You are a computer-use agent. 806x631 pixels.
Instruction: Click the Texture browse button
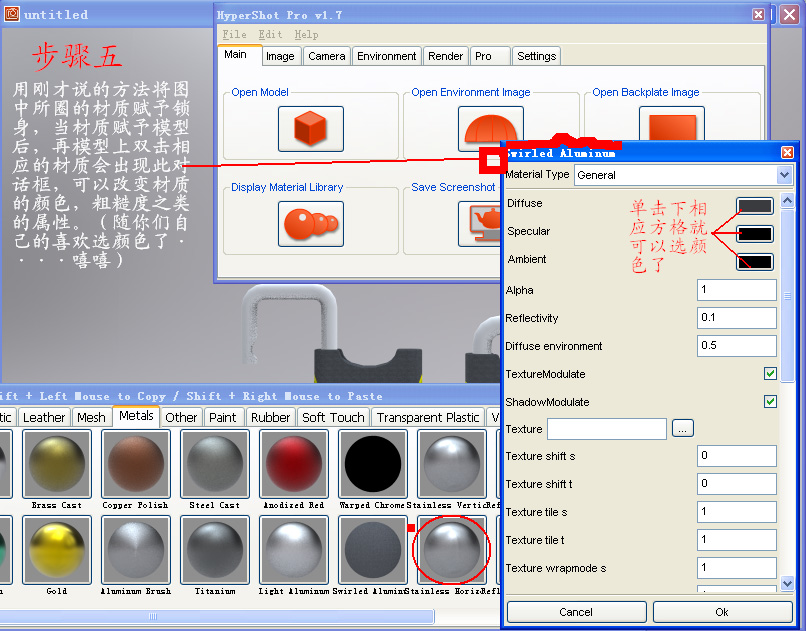coord(683,429)
